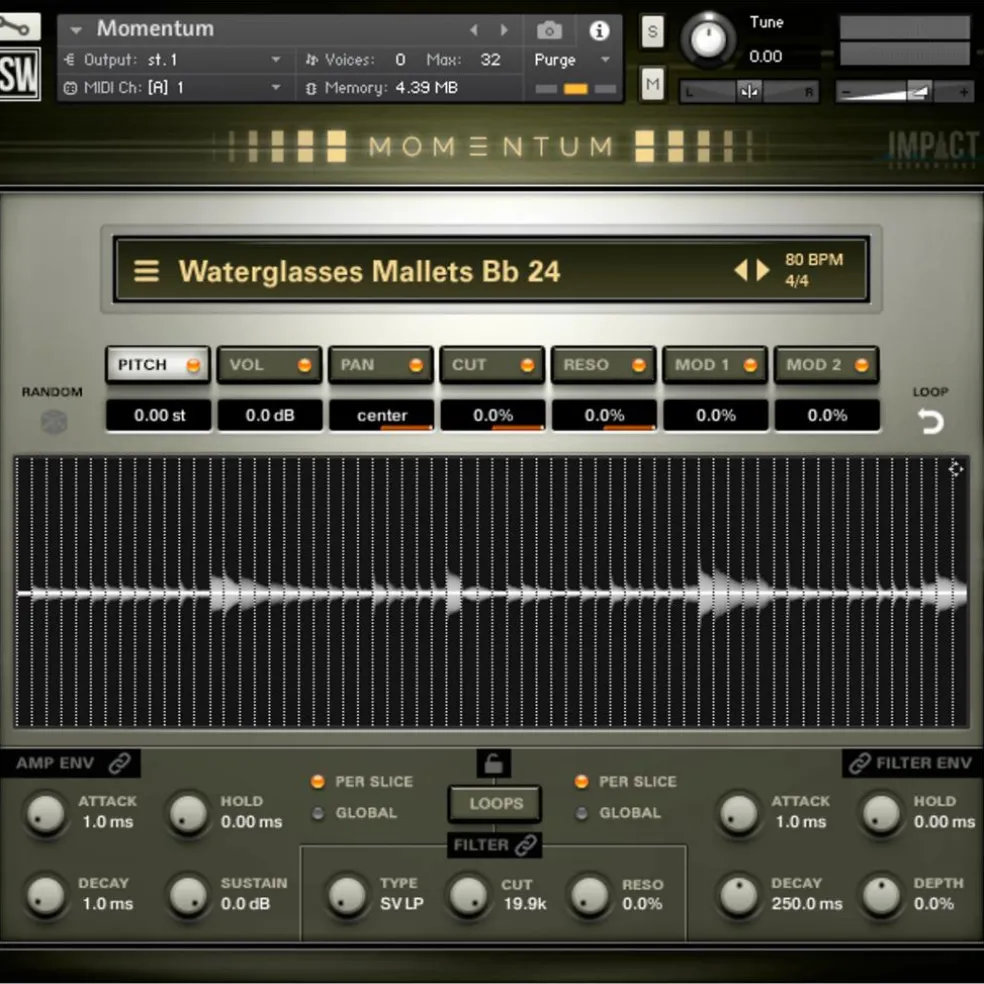Click the filter RESO knob
Image resolution: width=984 pixels, height=984 pixels.
(x=589, y=896)
